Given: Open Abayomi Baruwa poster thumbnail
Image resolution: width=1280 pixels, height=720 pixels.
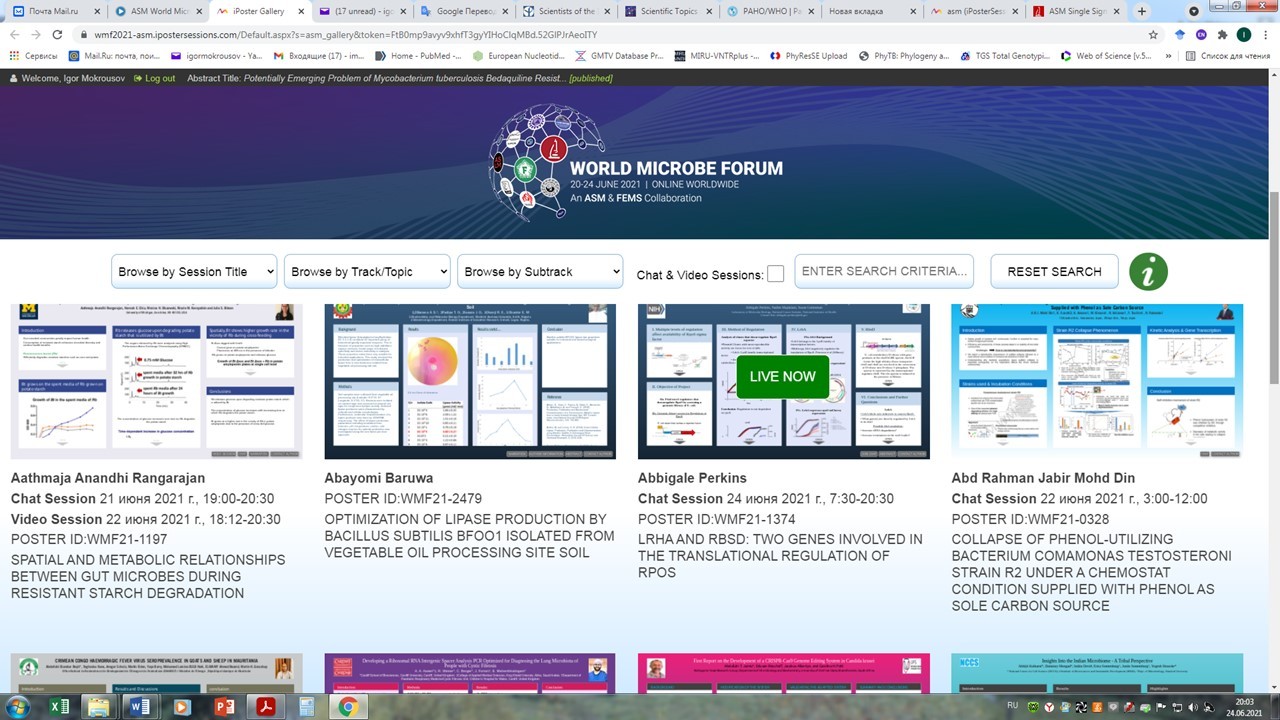Looking at the screenshot, I should click(x=470, y=381).
